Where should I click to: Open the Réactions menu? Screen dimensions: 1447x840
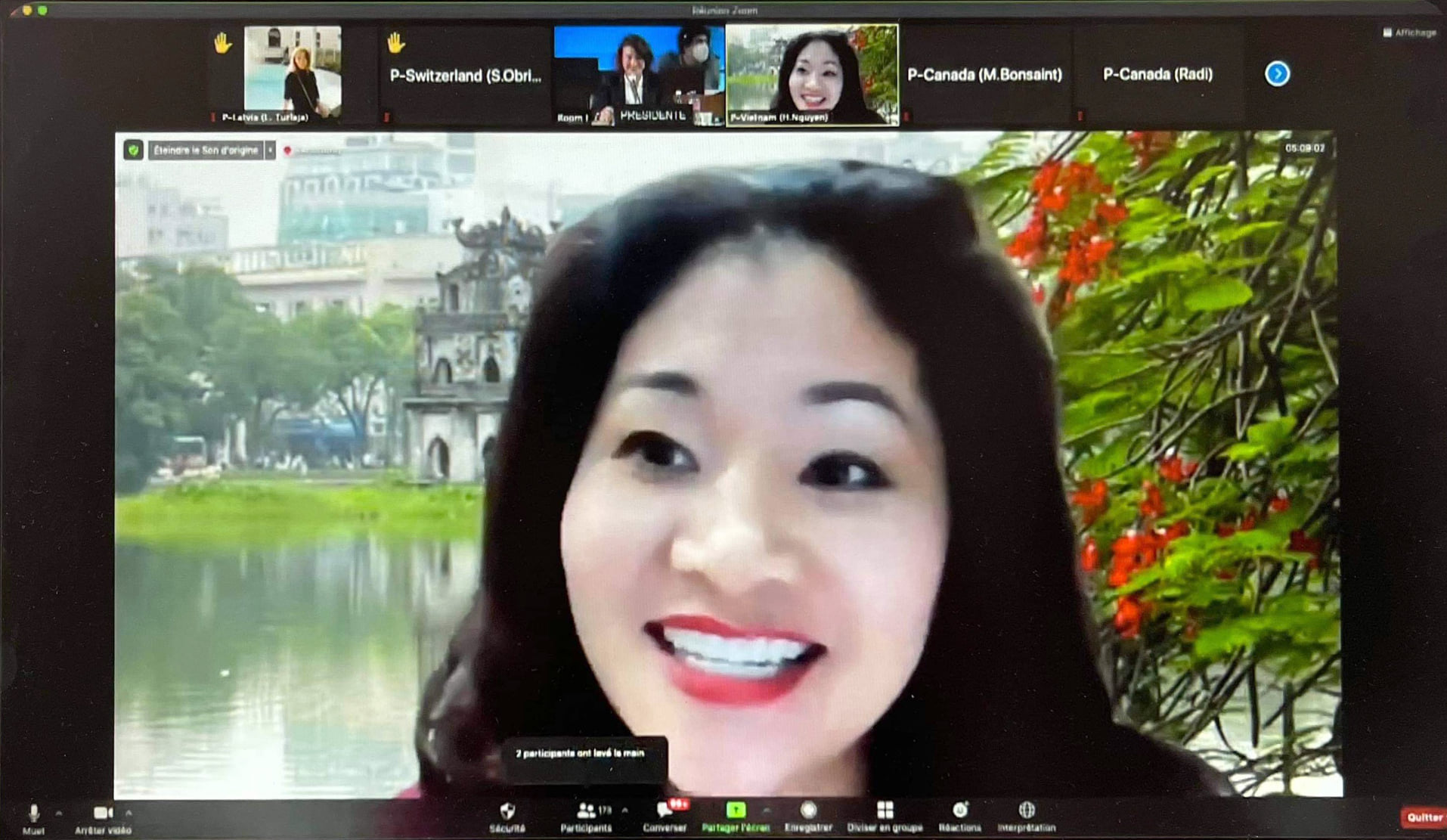pos(959,811)
